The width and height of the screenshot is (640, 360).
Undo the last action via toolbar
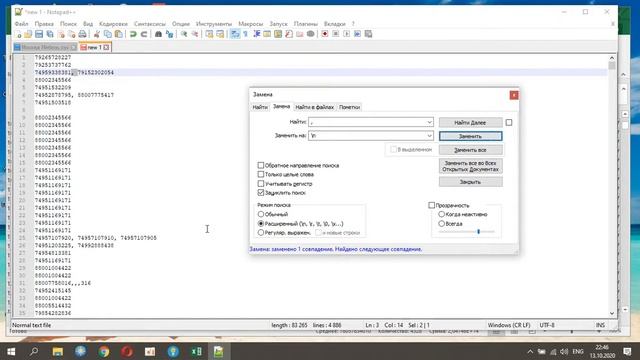[x=133, y=34]
